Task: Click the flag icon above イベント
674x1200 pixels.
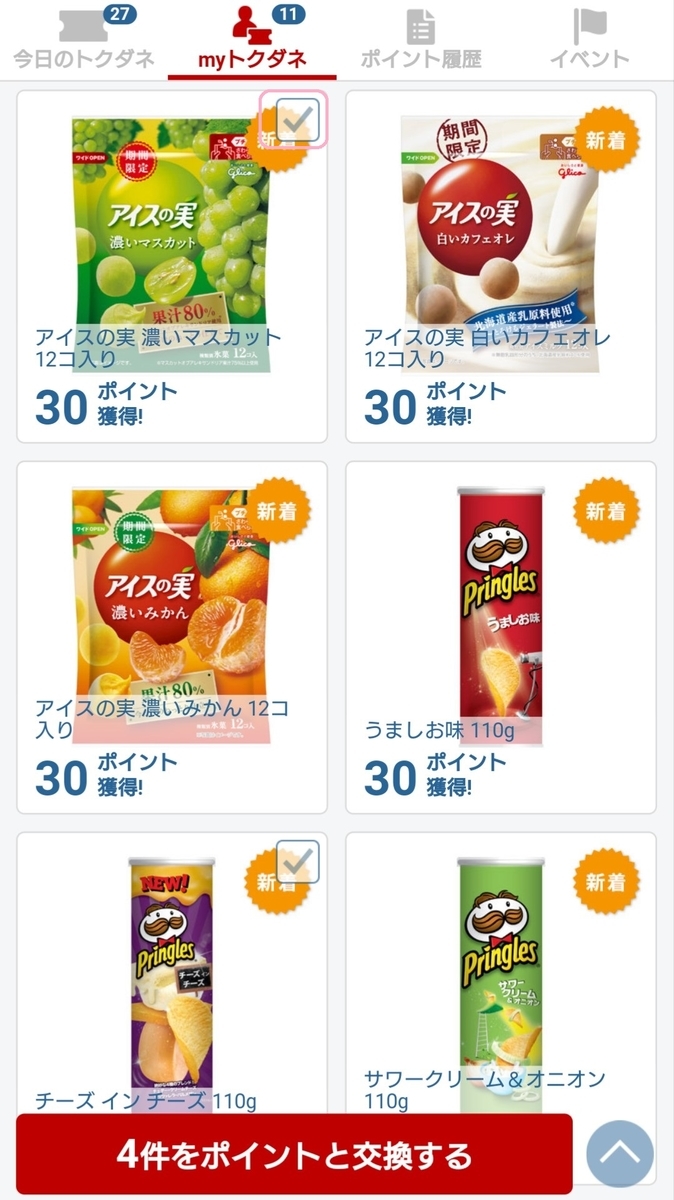Action: 589,25
